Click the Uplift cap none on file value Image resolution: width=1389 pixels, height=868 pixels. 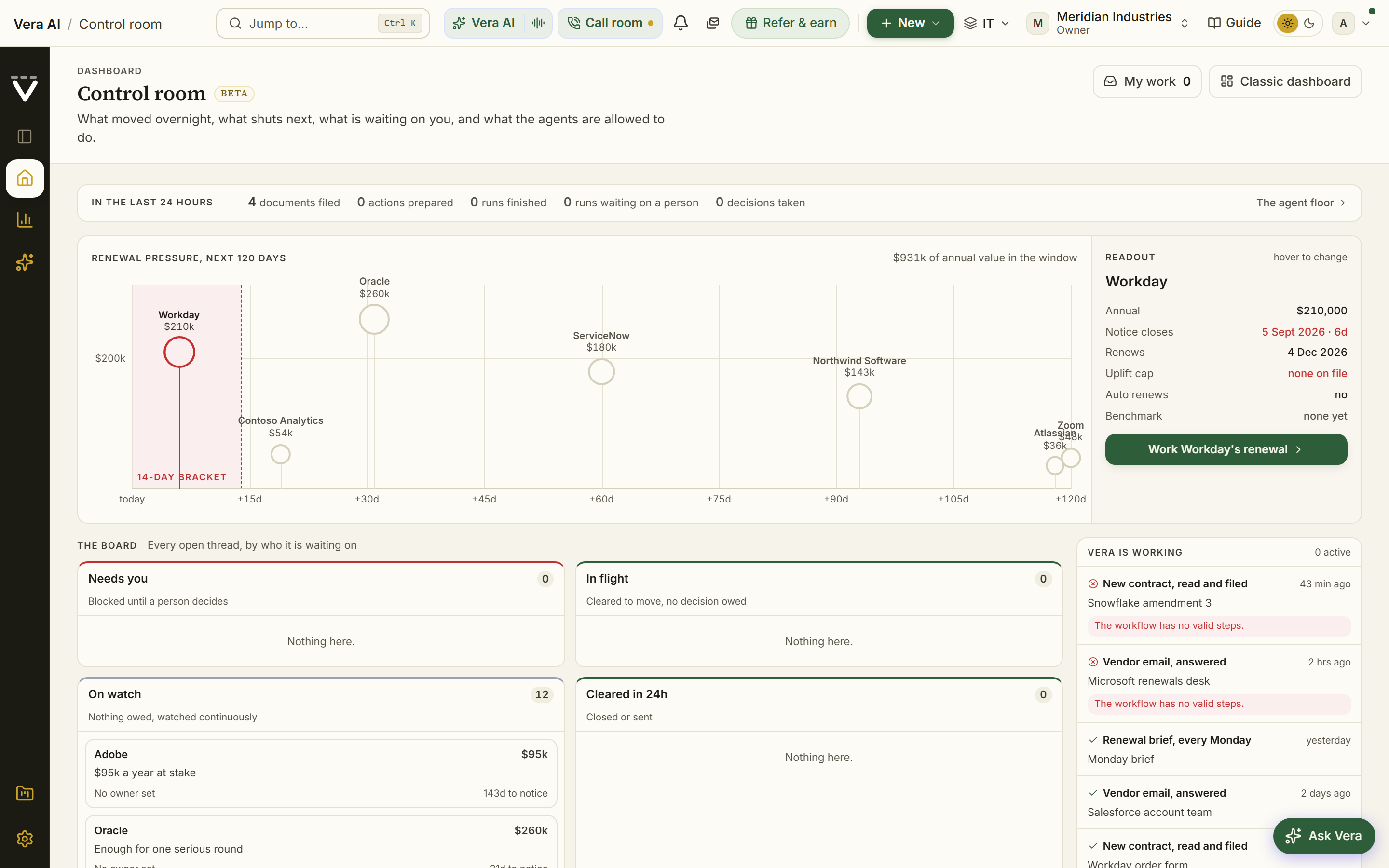pos(1317,373)
